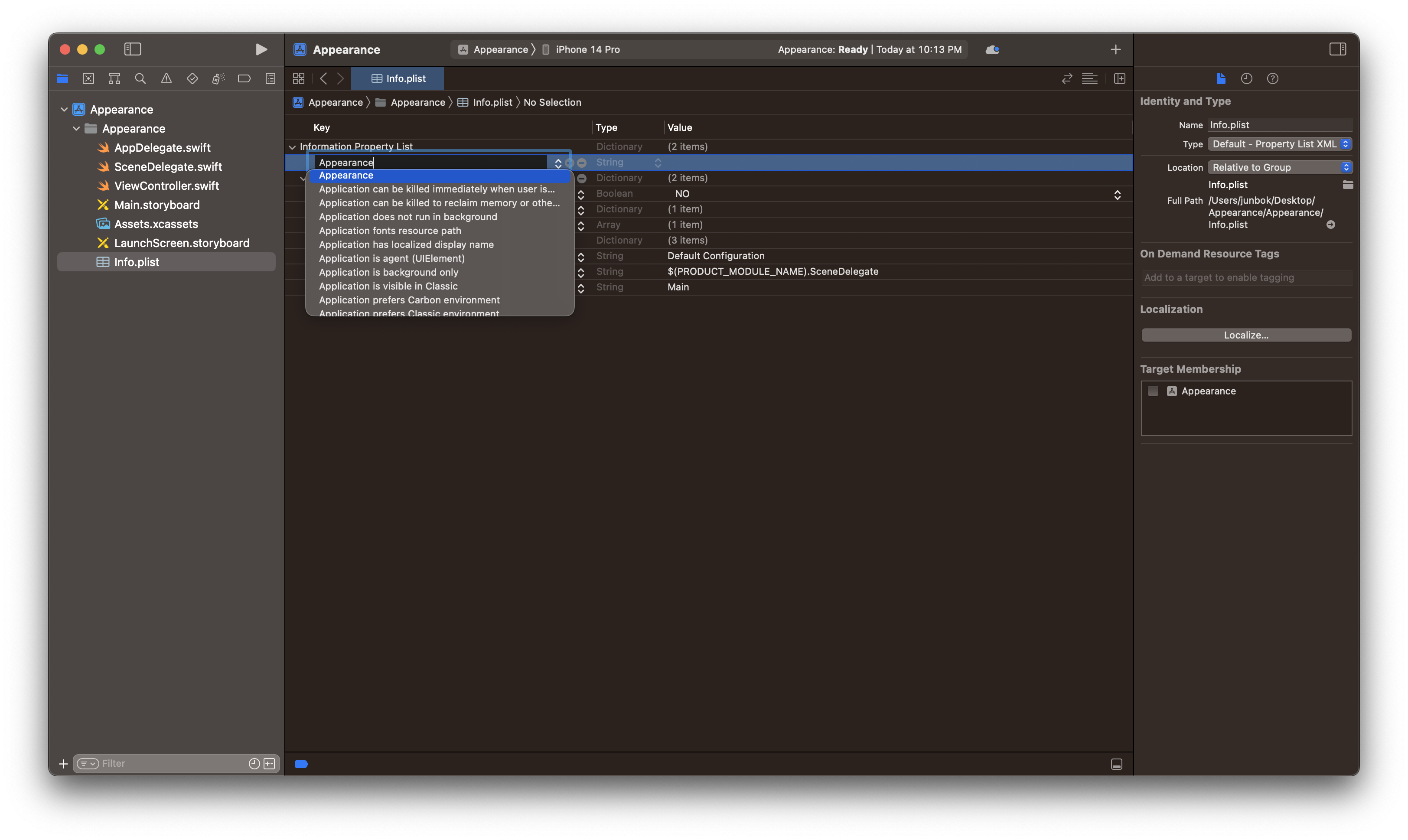Enable Appearance target membership checkbox

point(1153,391)
